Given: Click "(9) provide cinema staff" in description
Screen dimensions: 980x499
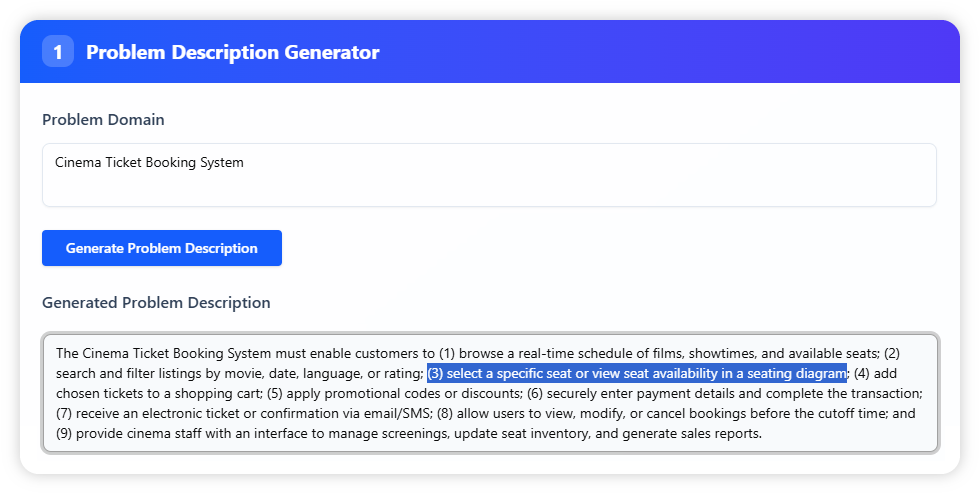Looking at the screenshot, I should [x=138, y=434].
